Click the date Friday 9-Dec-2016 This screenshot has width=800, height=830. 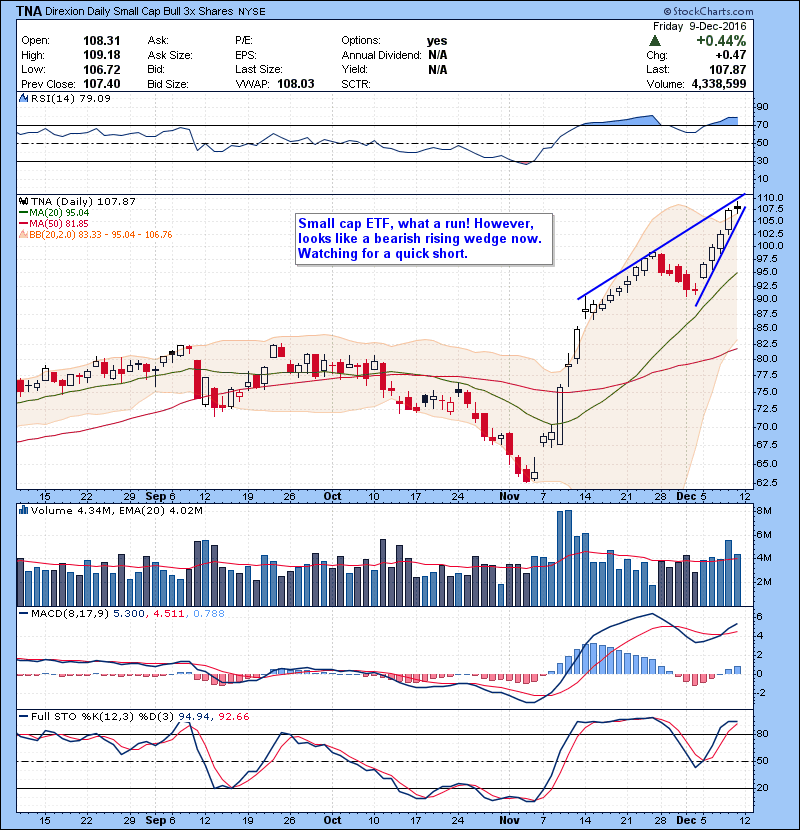699,26
